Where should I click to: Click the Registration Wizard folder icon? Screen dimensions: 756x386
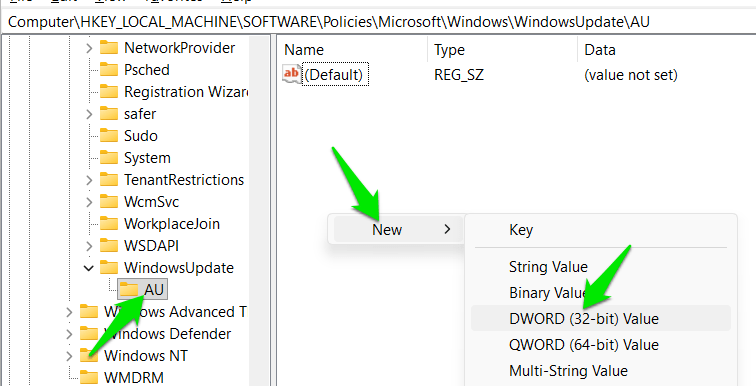pos(109,92)
